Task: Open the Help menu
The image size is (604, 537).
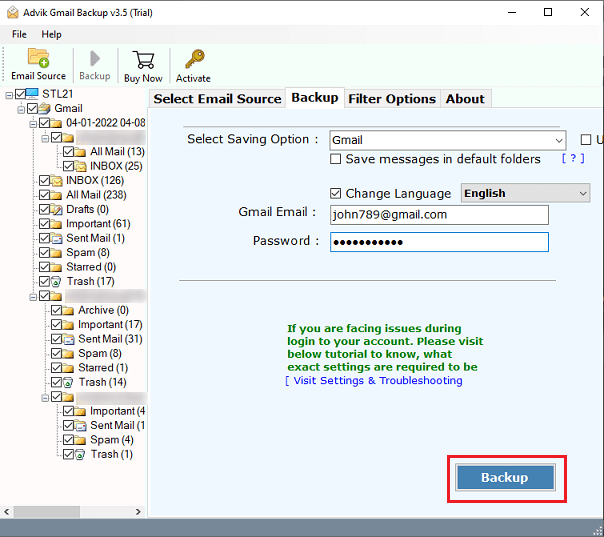Action: [x=51, y=34]
